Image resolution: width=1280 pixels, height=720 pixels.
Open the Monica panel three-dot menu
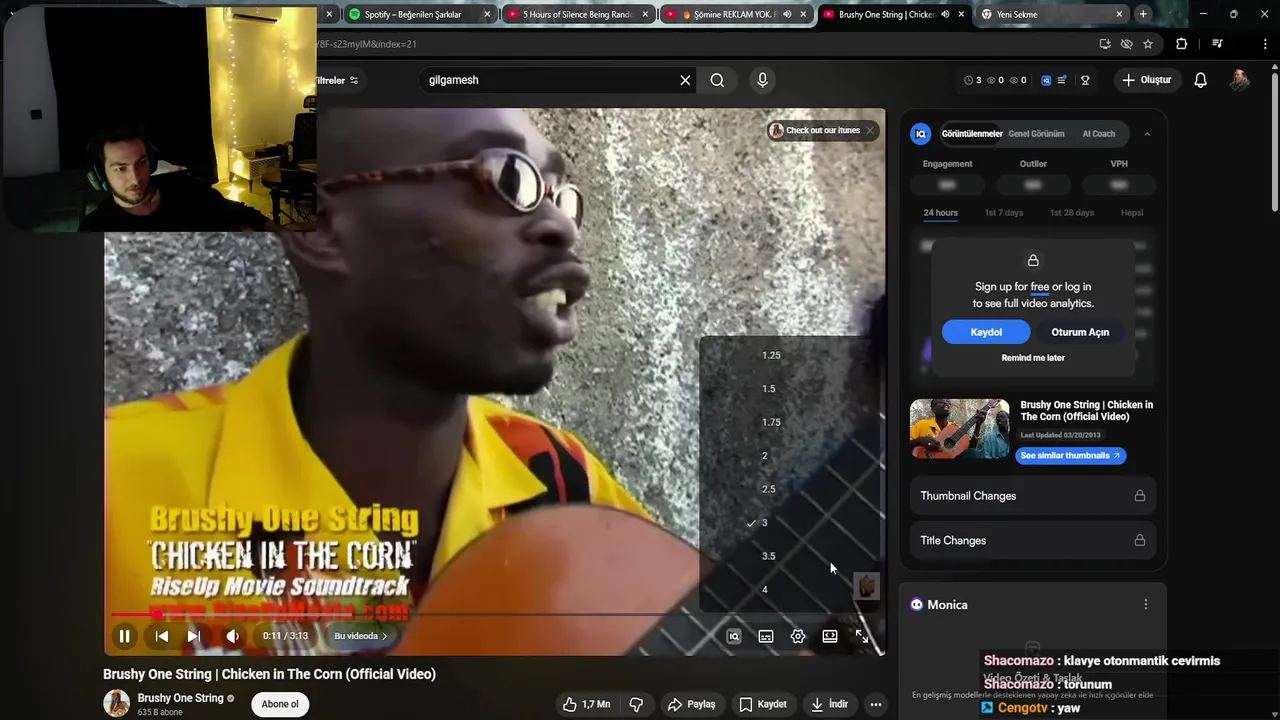point(1146,605)
